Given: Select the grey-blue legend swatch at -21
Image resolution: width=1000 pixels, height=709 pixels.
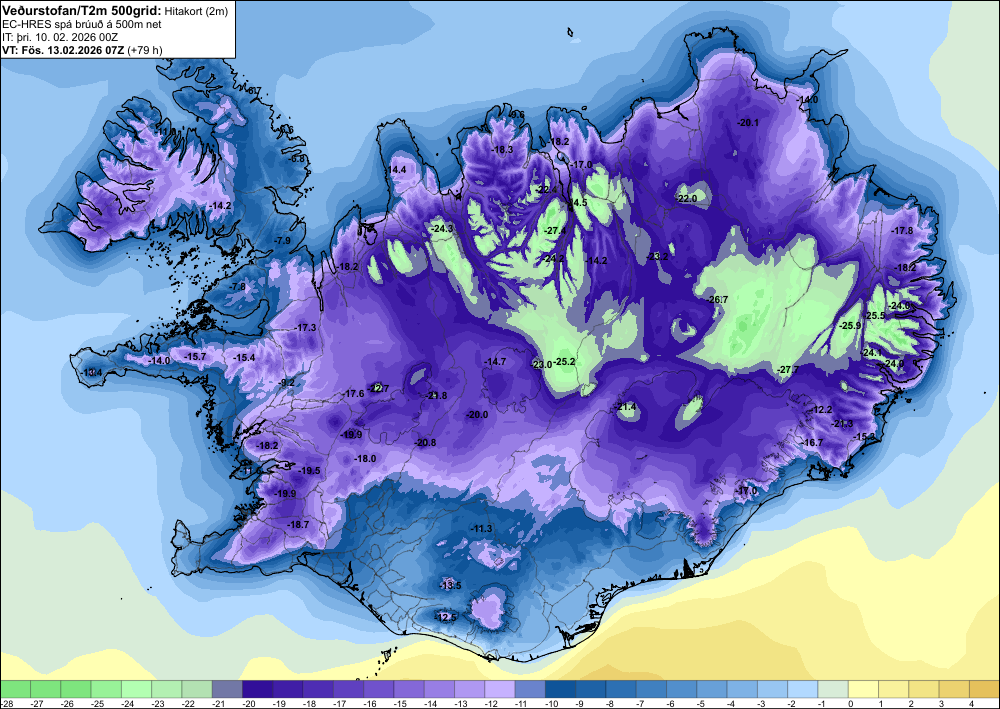Looking at the screenshot, I should pos(227,689).
